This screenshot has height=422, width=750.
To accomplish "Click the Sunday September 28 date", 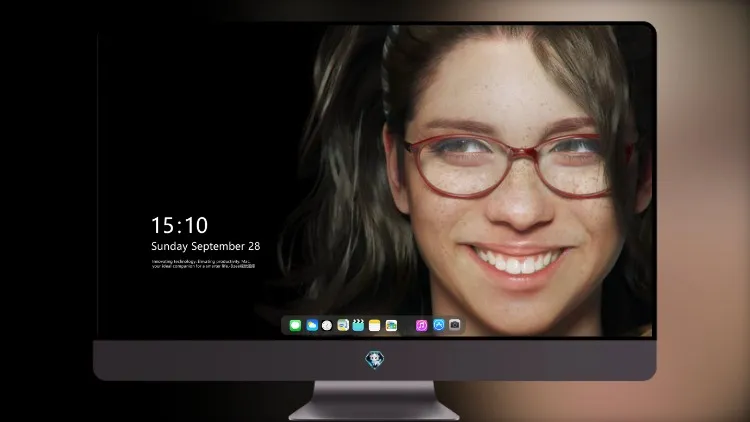I will (x=206, y=246).
